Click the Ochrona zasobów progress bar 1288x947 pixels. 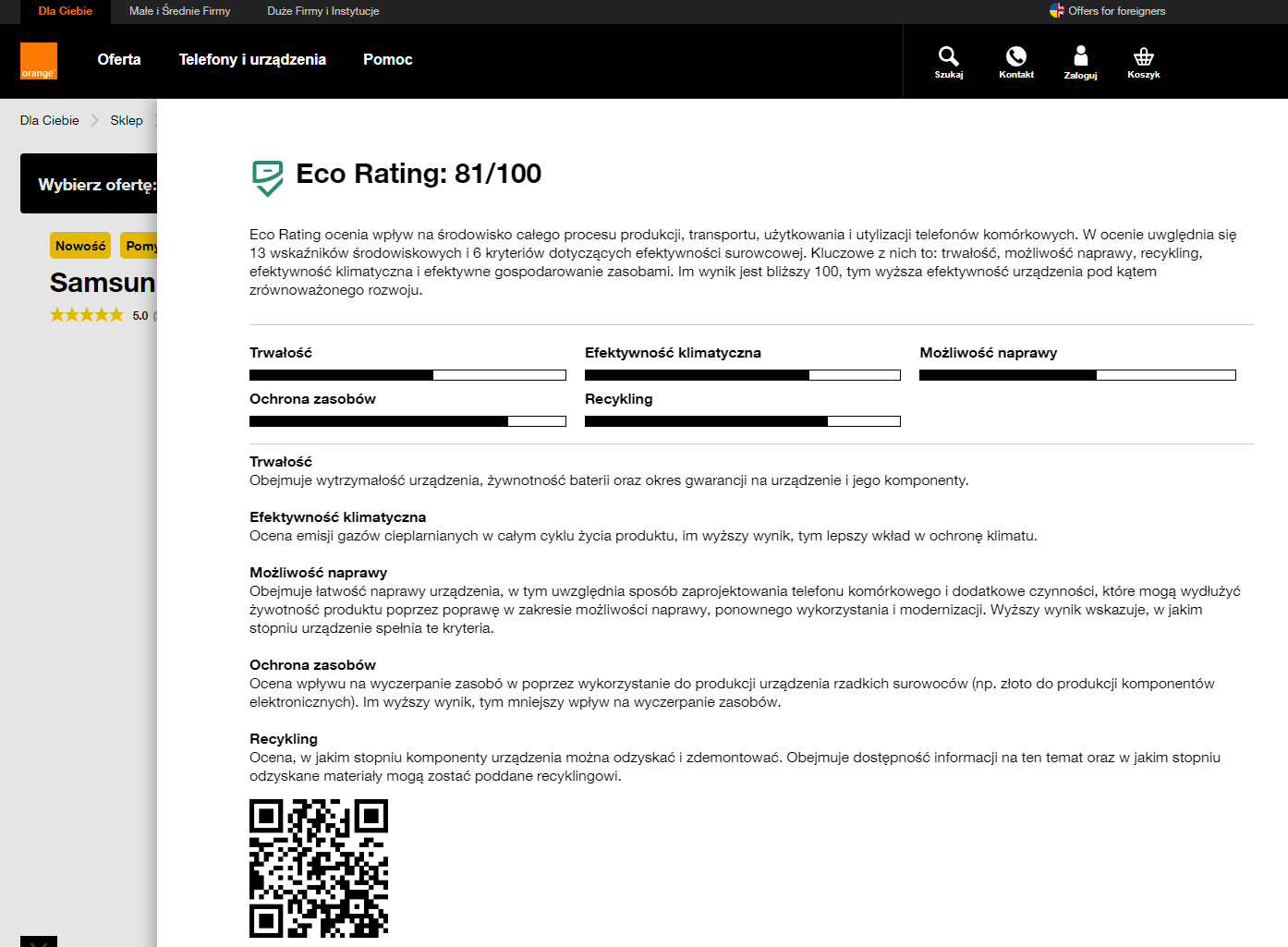[x=407, y=421]
